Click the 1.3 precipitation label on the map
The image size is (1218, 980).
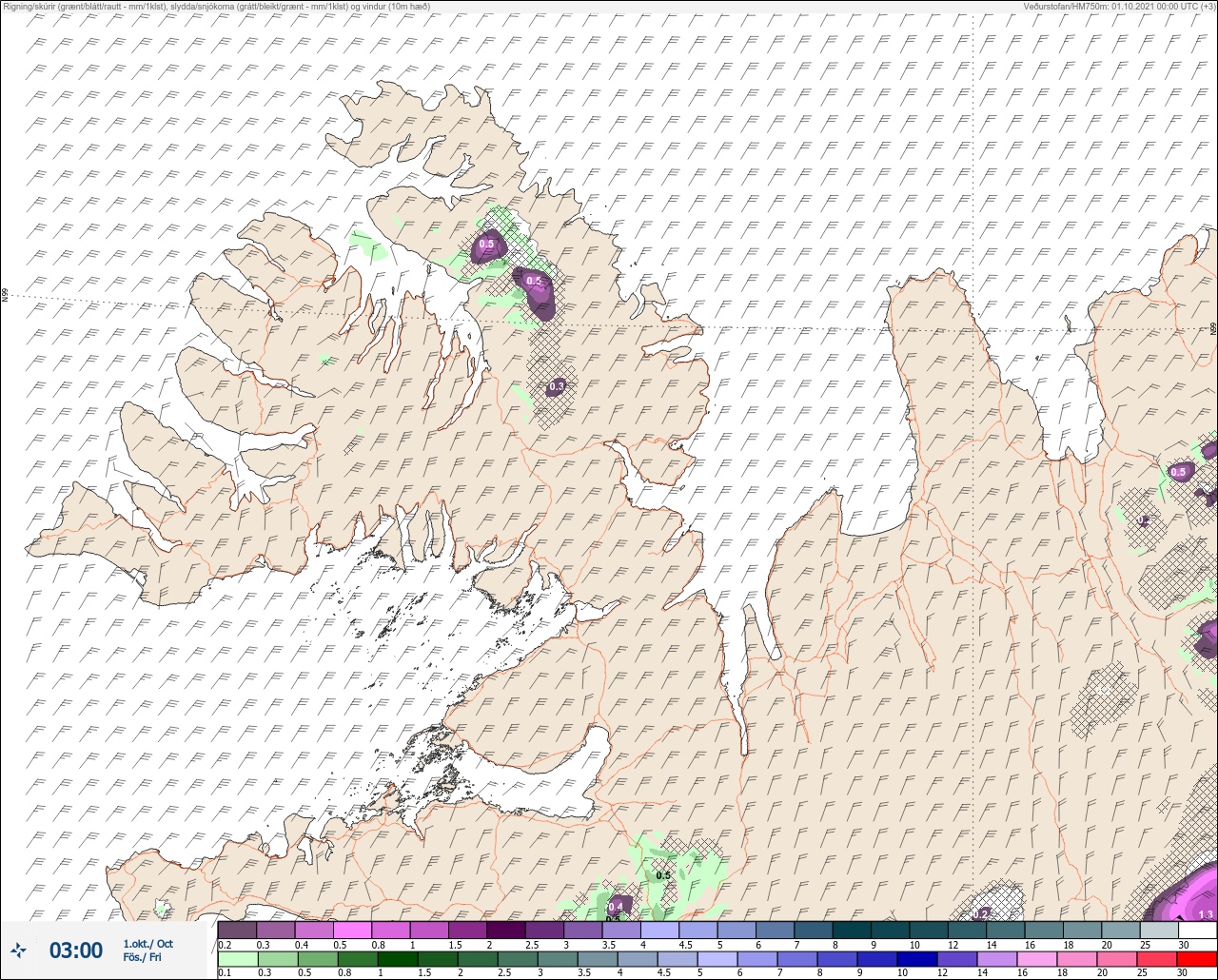(x=1206, y=914)
